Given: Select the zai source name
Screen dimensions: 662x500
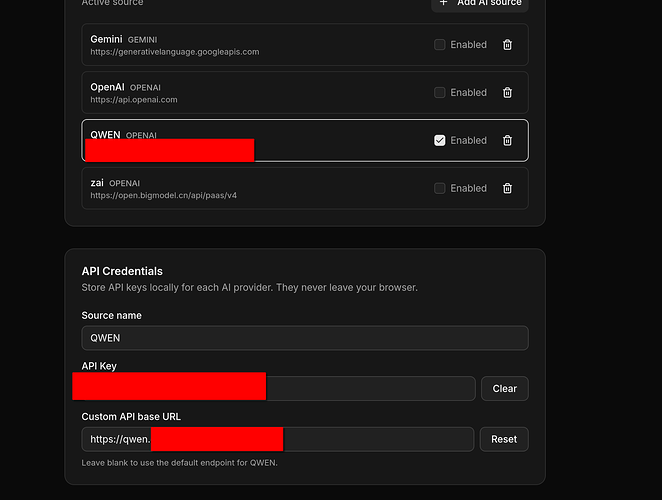Looking at the screenshot, I should [97, 183].
